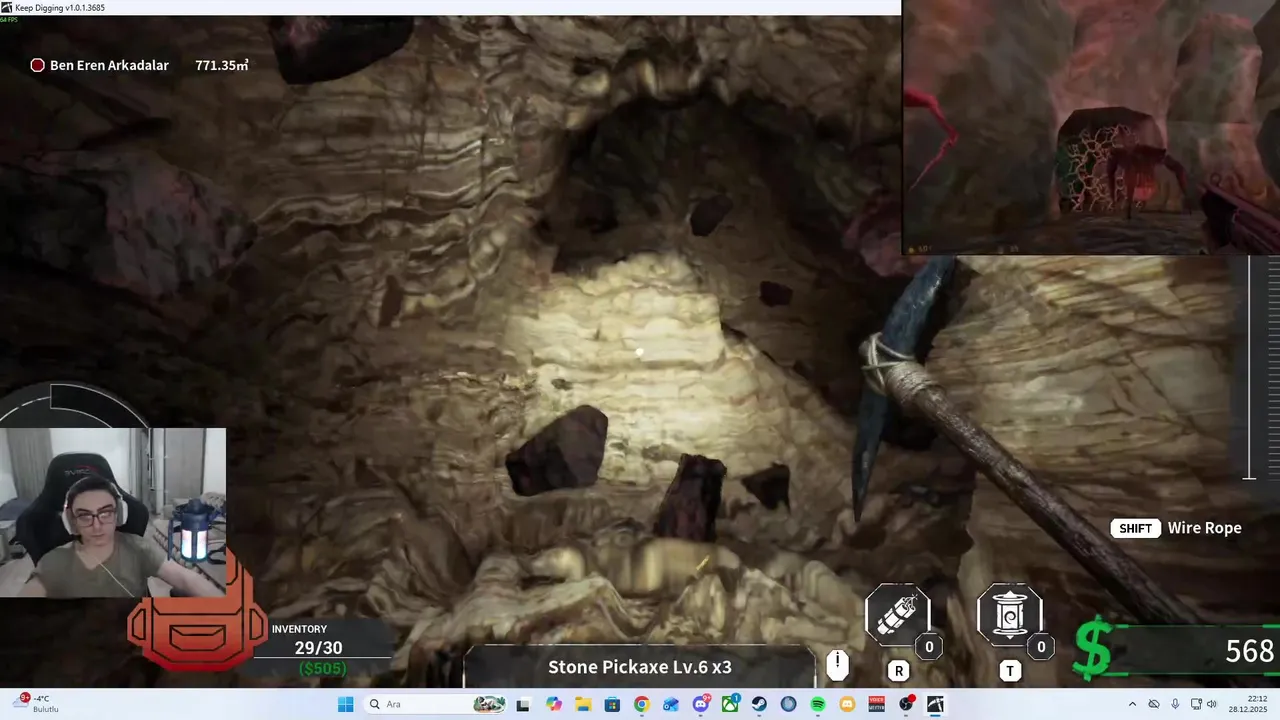Open Outlook from the taskbar
Image resolution: width=1280 pixels, height=720 pixels.
(x=671, y=704)
